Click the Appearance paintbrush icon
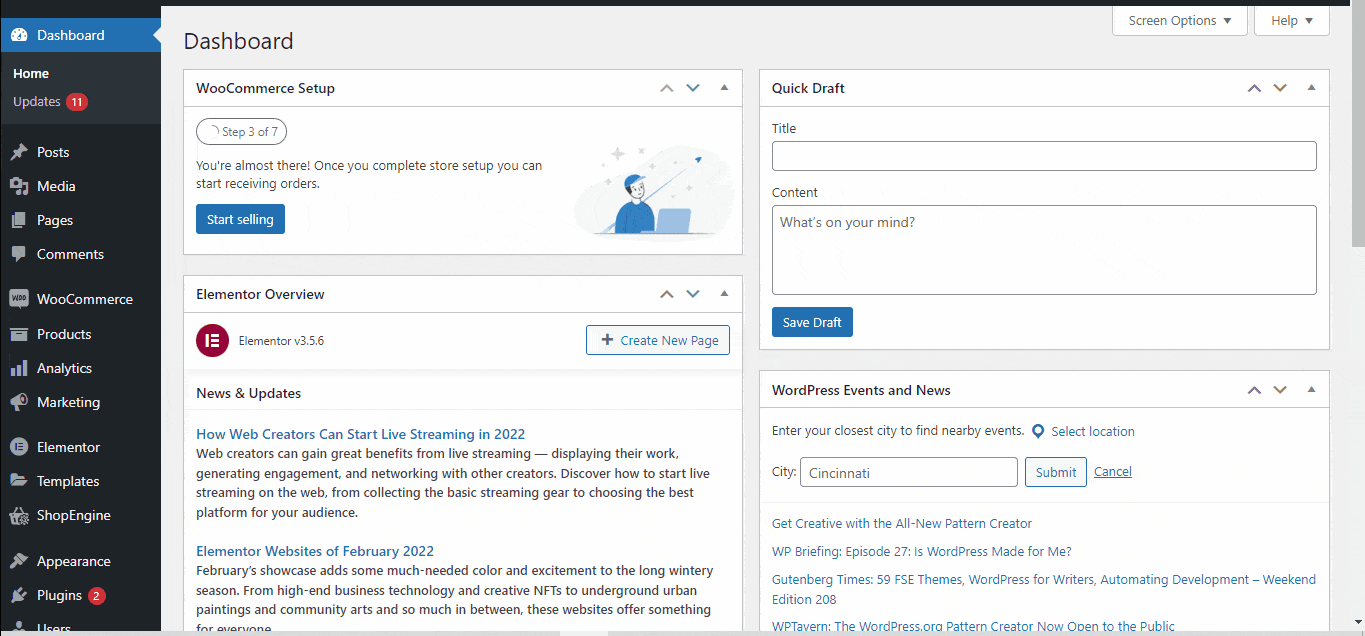1365x636 pixels. (19, 561)
